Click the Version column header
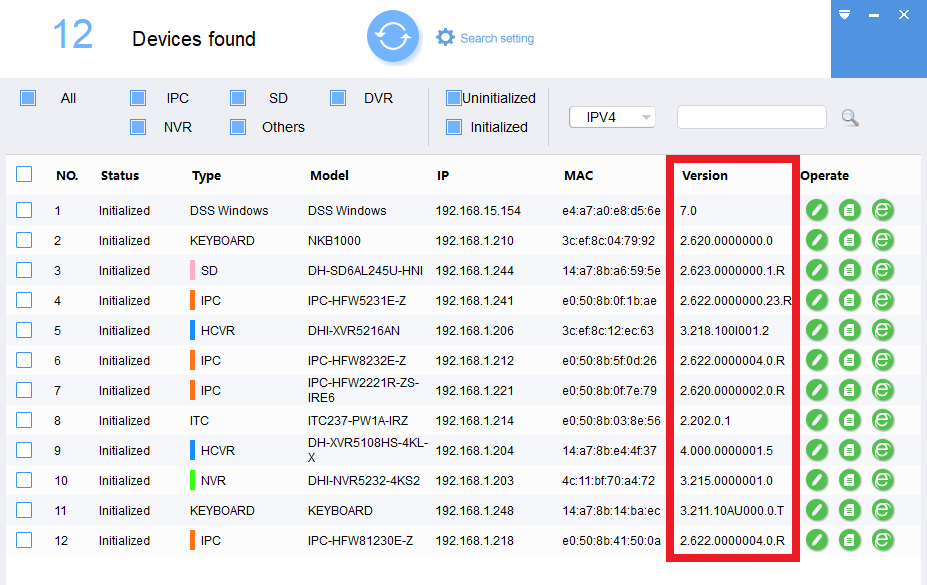The height and width of the screenshot is (585, 927). pos(705,176)
